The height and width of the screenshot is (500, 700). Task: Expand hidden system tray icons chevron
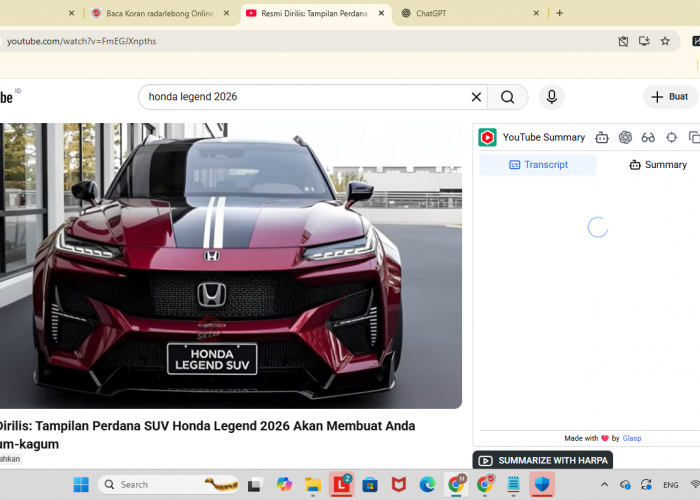pos(604,484)
